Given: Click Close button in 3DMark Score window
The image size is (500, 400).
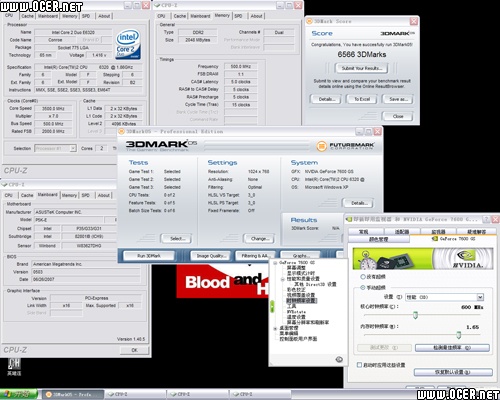Looking at the screenshot, I should pyautogui.click(x=398, y=116).
